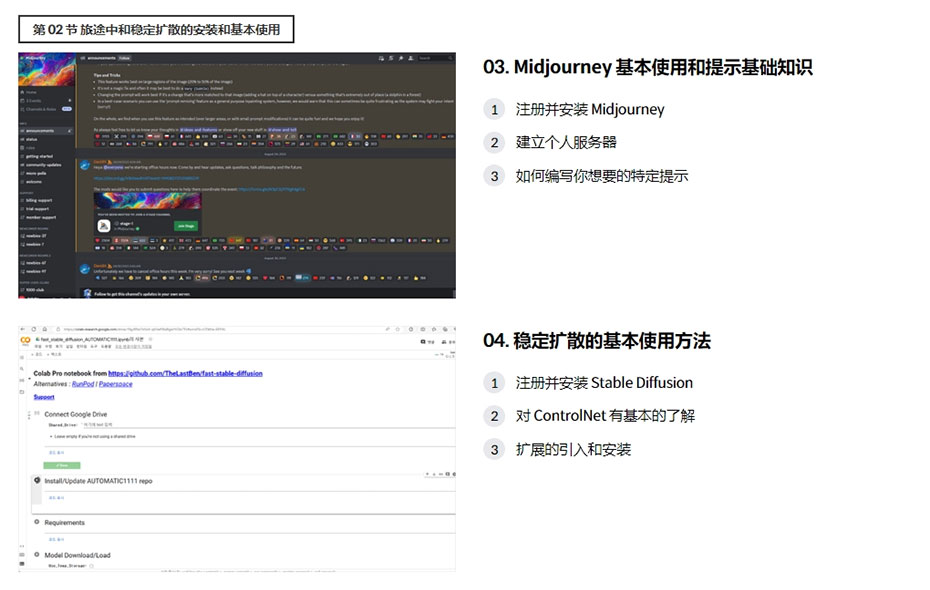Click the add text cell button in Colab
930x590 pixels.
(x=54, y=354)
